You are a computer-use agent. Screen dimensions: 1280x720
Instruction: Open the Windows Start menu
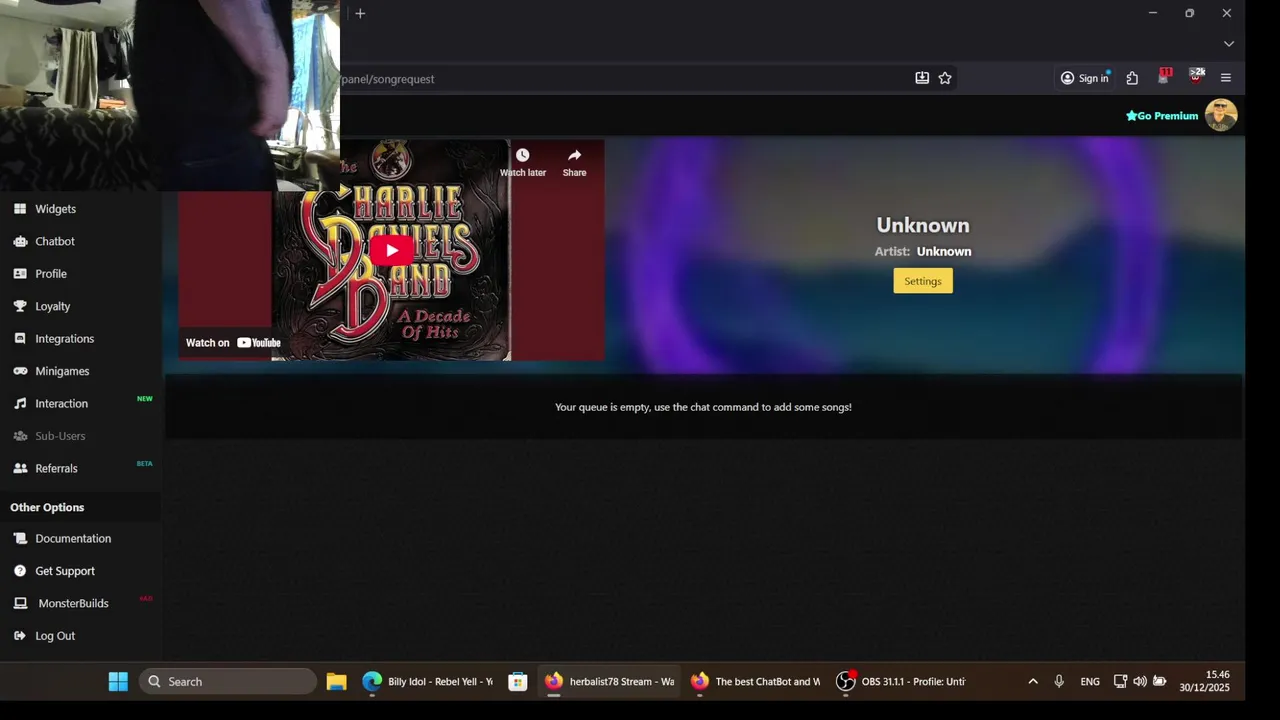[118, 681]
